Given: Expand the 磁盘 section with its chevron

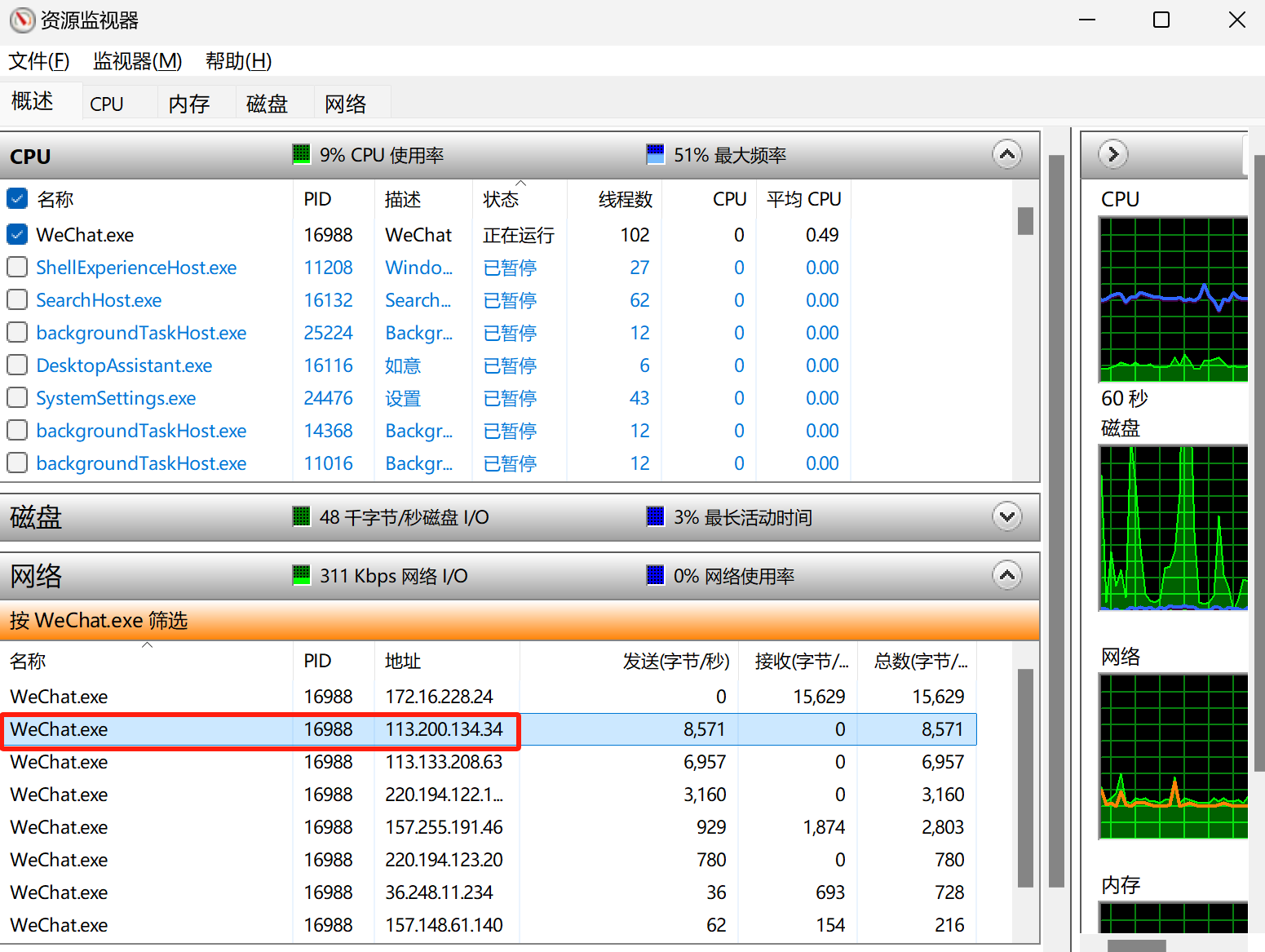Looking at the screenshot, I should pos(1007,516).
